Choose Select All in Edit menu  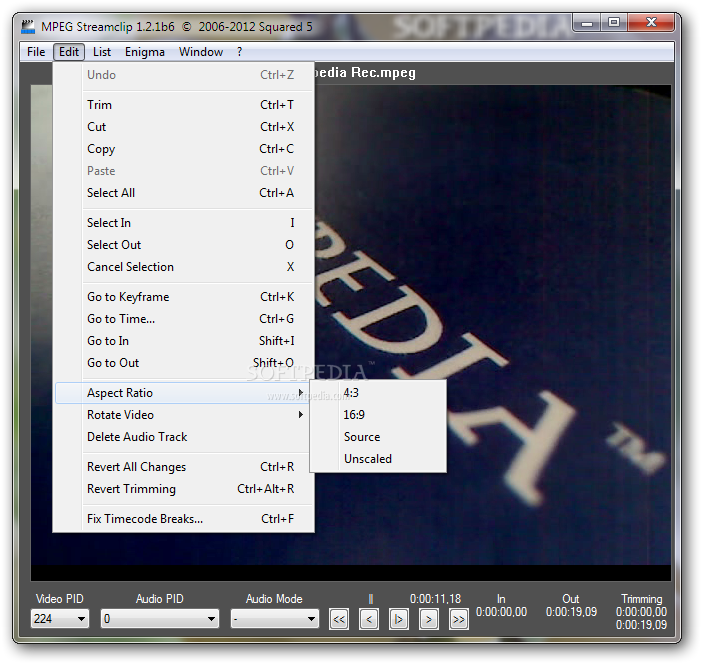[x=183, y=193]
